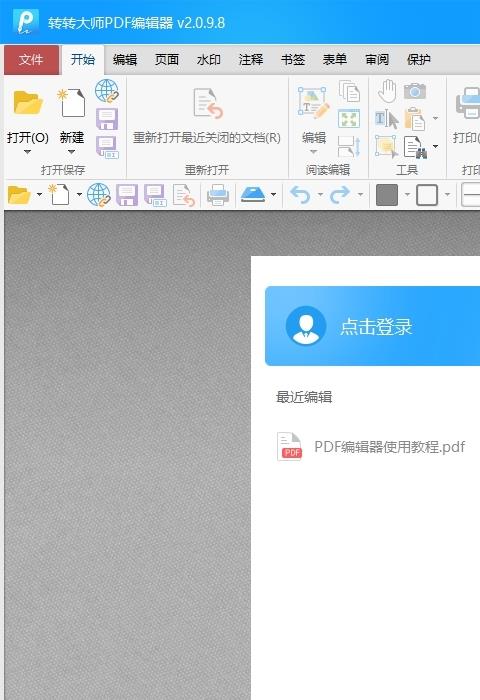Screen dimensions: 480x700
Task: Switch to the 书签 ribbon tab
Action: pos(292,59)
